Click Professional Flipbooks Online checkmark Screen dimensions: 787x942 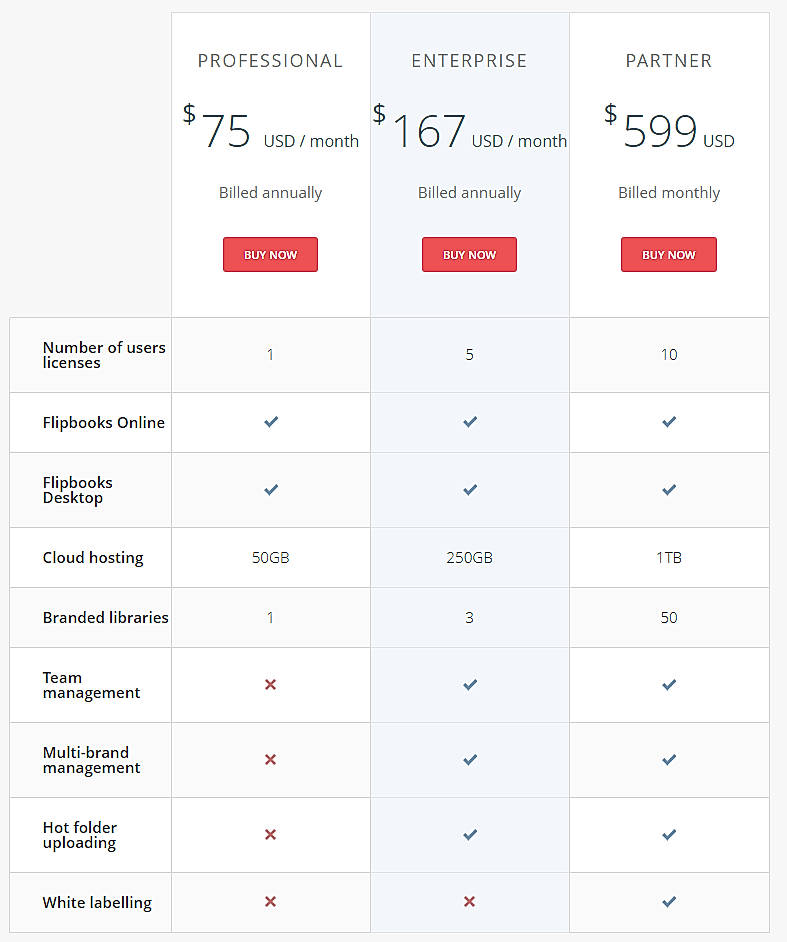coord(270,422)
